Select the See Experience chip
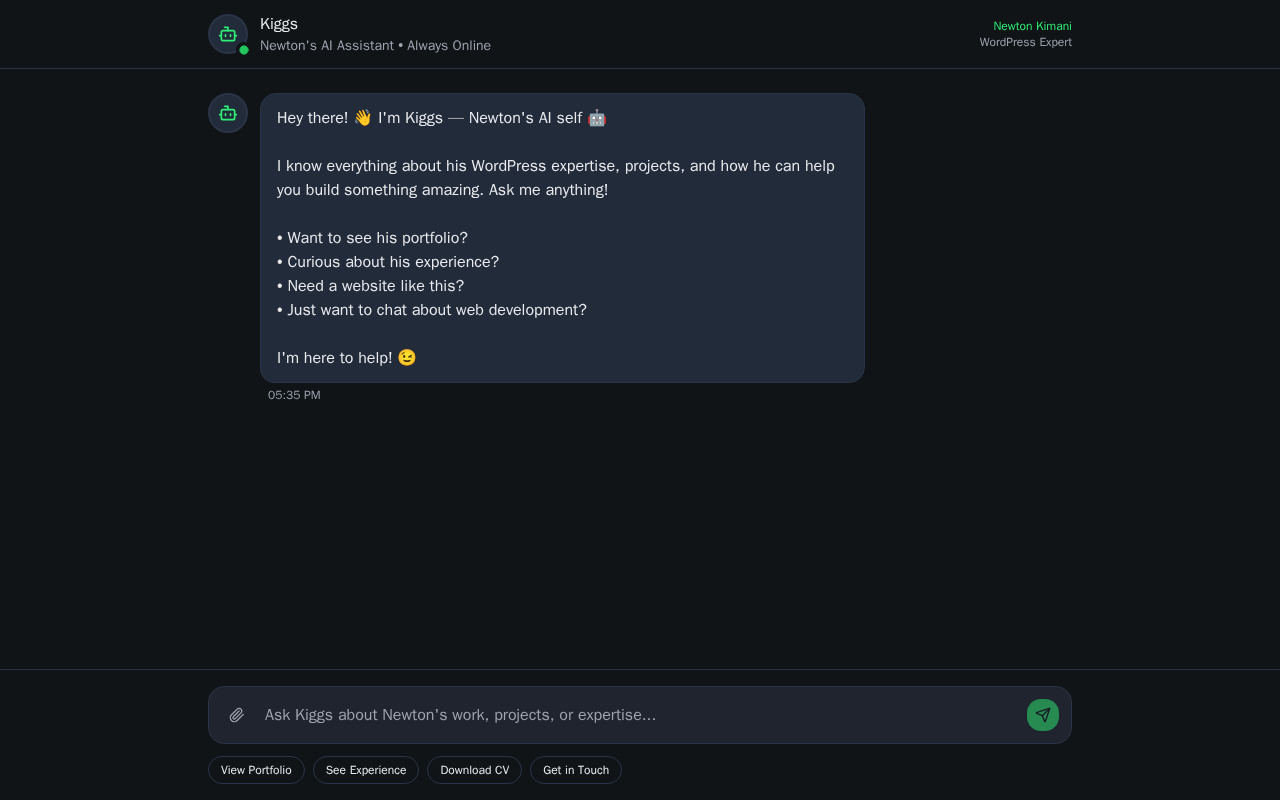The height and width of the screenshot is (800, 1280). tap(366, 770)
